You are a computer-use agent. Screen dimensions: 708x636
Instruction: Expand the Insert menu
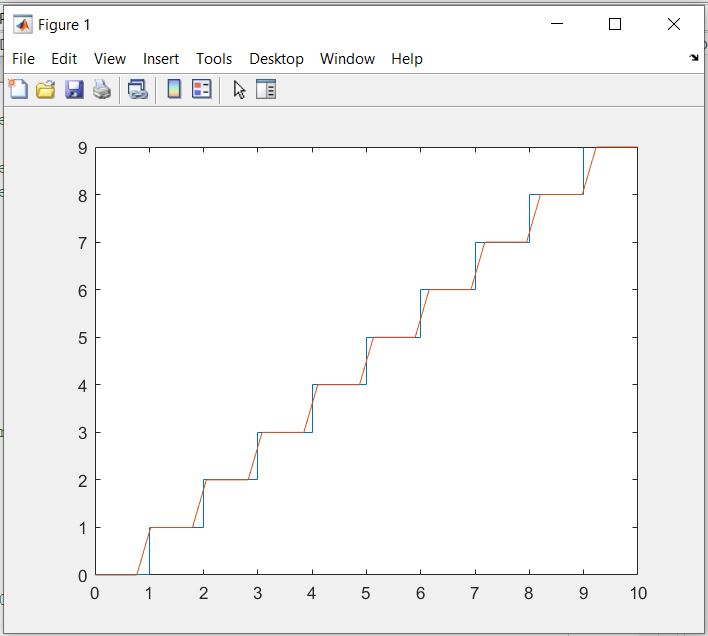click(x=161, y=59)
